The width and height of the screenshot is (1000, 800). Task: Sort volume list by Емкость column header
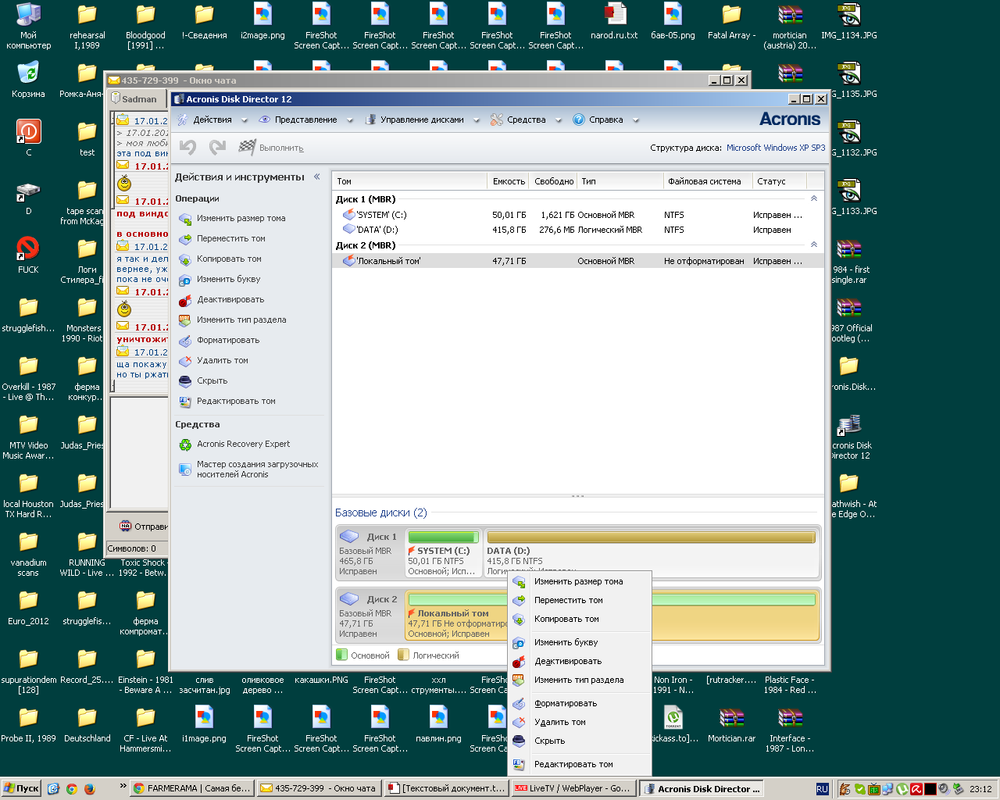(508, 182)
